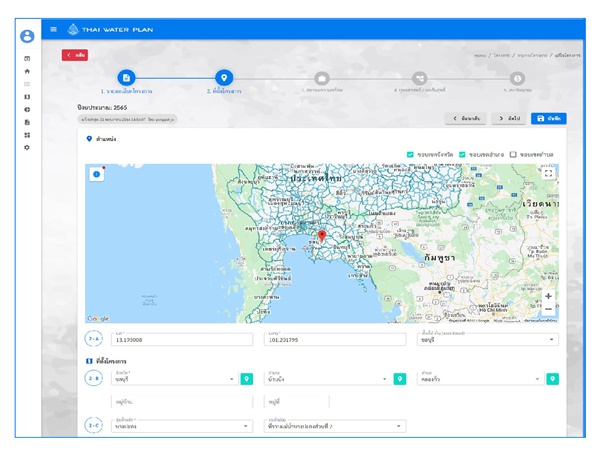600x450 pixels.
Task: Click the Lat field 13.172008
Action: (x=182, y=339)
